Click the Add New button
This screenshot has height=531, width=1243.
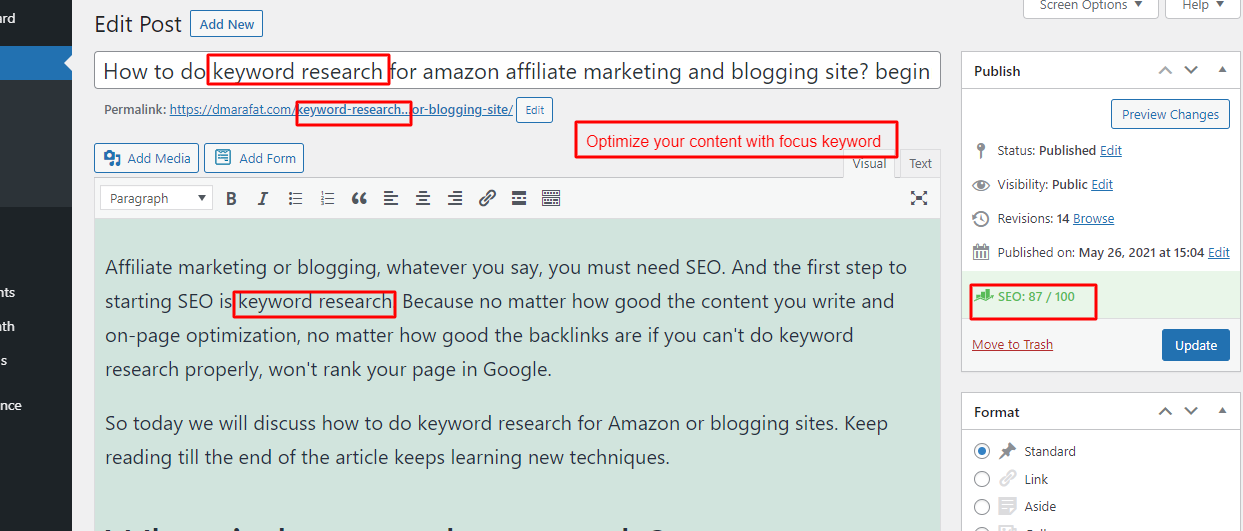click(x=227, y=24)
